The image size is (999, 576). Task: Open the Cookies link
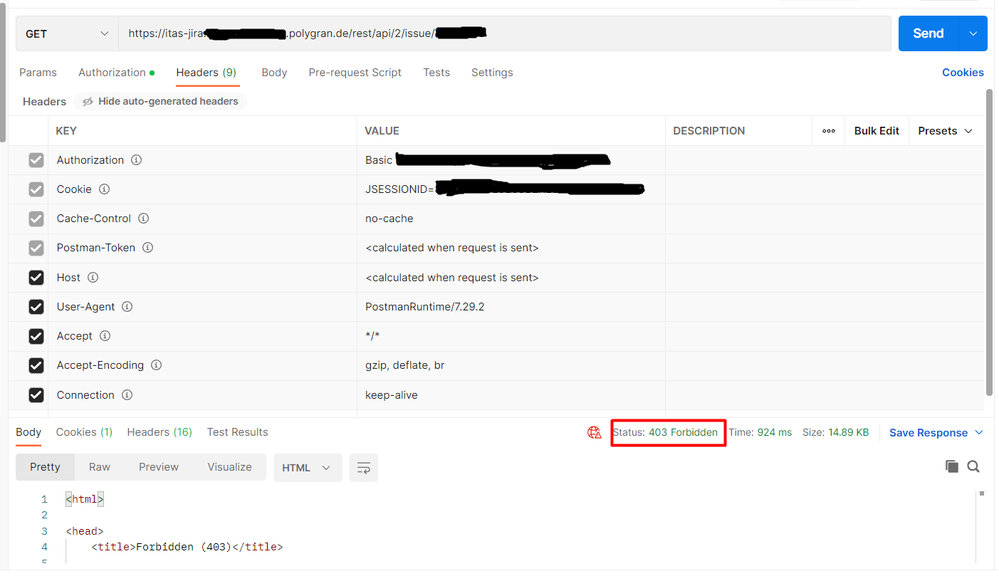pyautogui.click(x=962, y=73)
